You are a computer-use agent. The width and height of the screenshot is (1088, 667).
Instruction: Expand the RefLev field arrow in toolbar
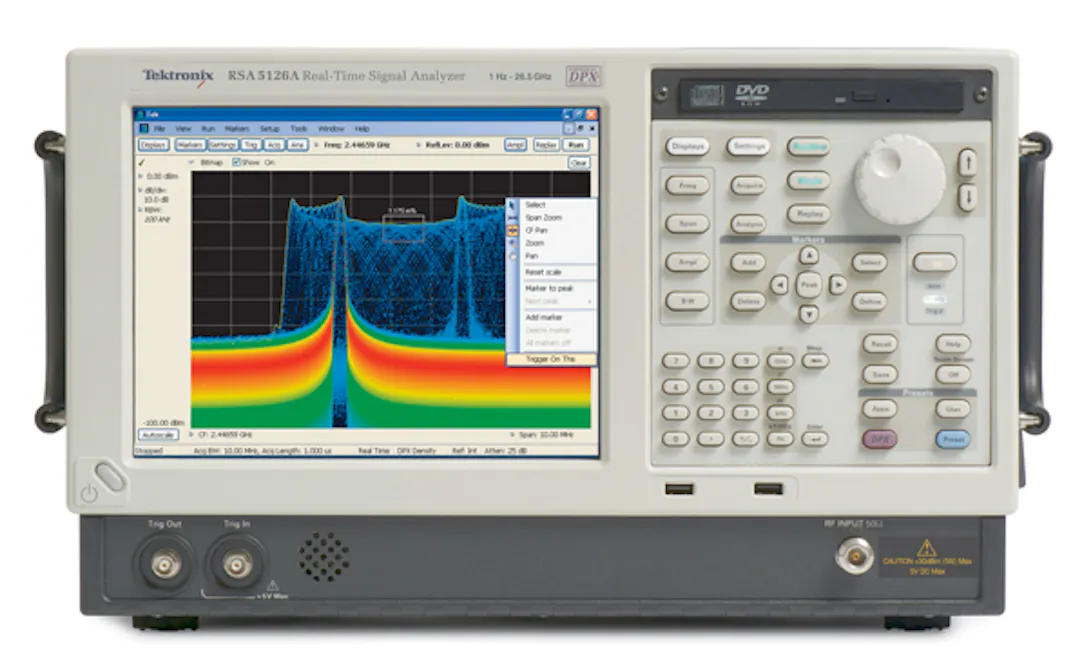(418, 145)
